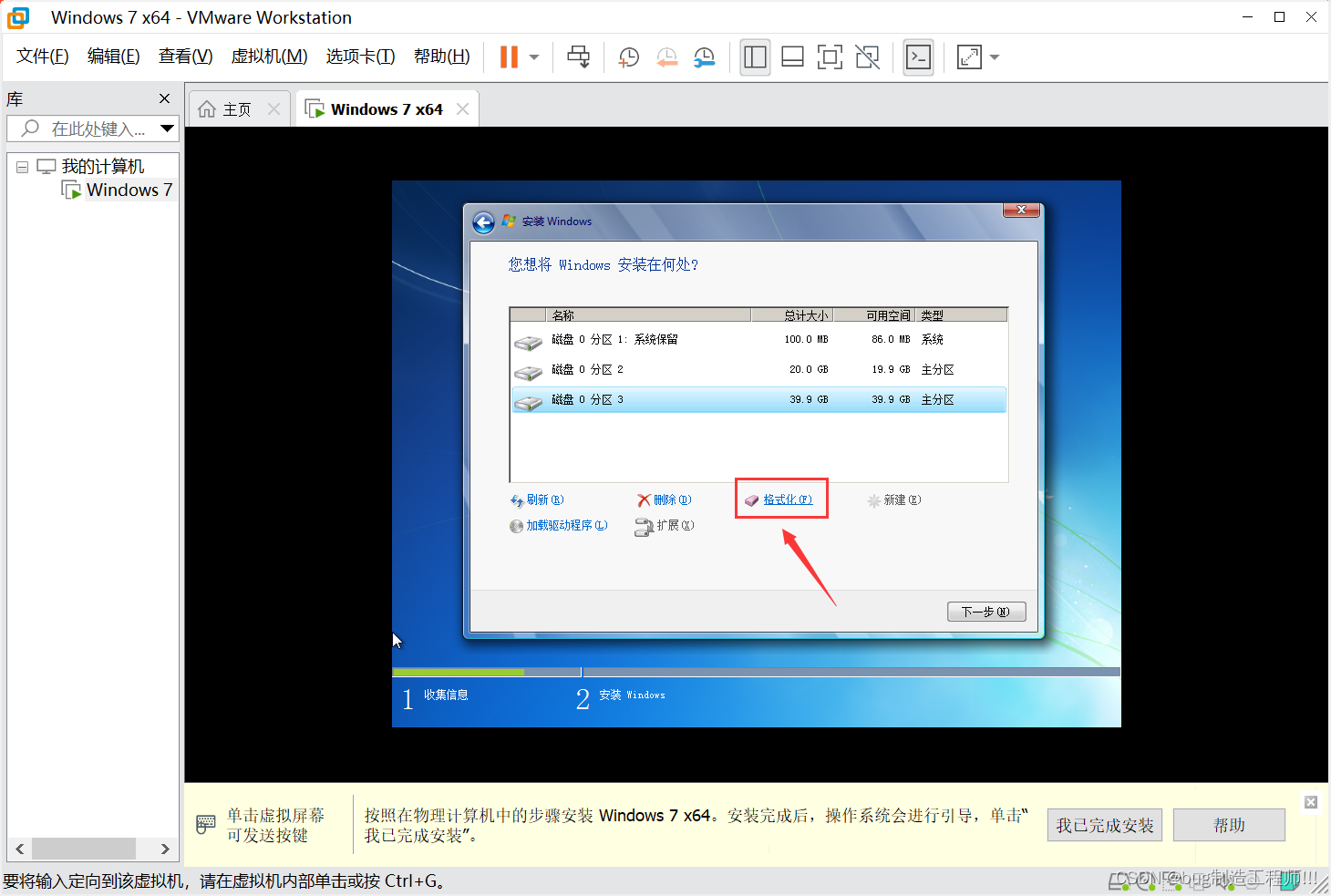The image size is (1331, 896).
Task: Close the Windows 7 x64 tab
Action: (462, 109)
